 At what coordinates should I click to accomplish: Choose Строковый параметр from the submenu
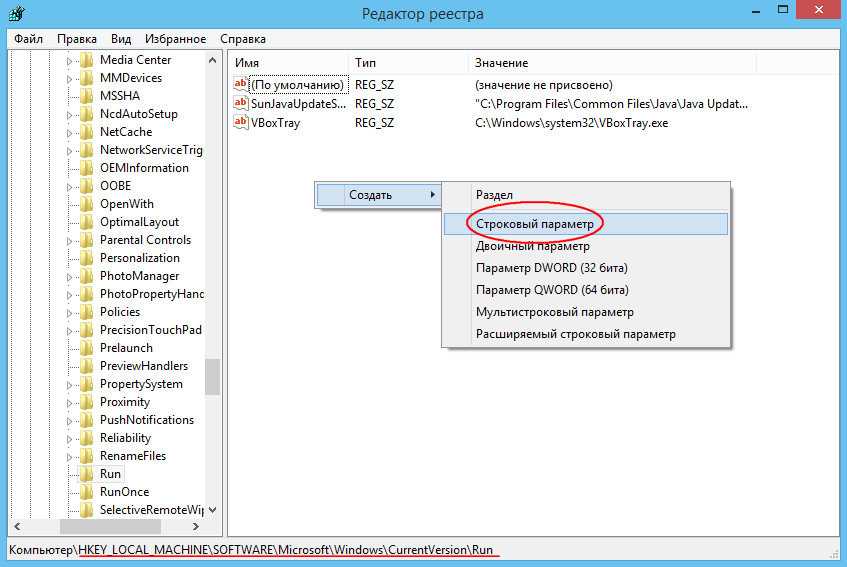[534, 224]
